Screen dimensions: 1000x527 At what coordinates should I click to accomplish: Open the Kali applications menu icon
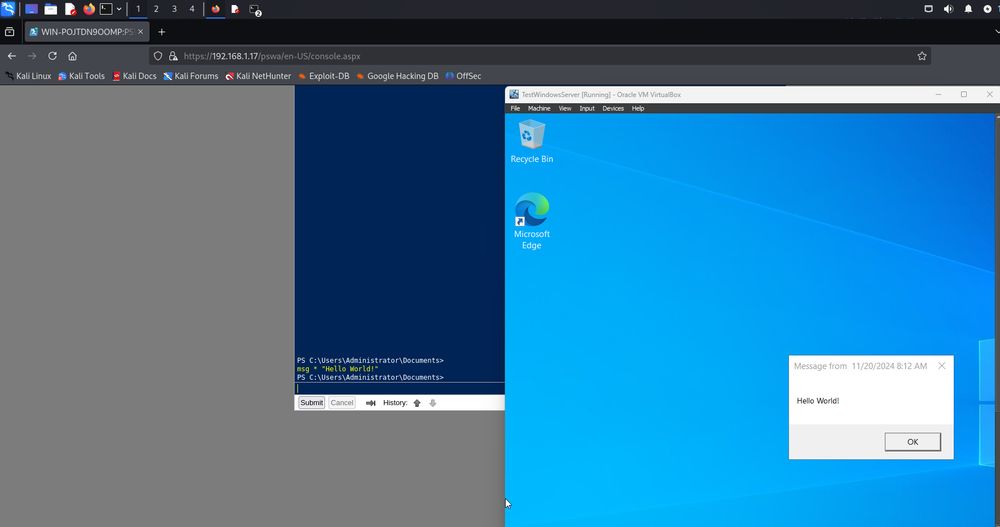point(8,9)
